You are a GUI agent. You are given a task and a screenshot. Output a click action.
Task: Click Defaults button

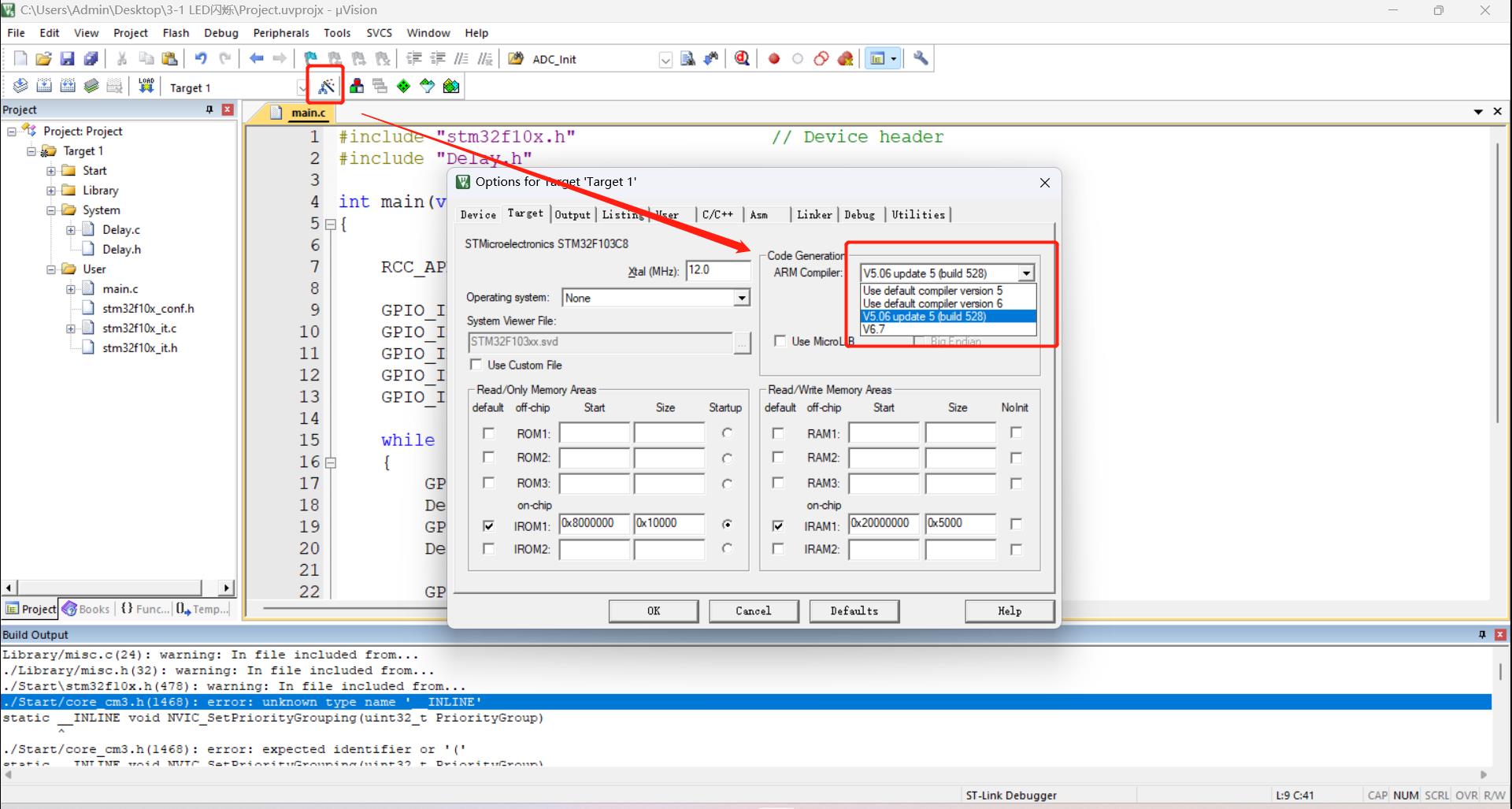click(854, 610)
